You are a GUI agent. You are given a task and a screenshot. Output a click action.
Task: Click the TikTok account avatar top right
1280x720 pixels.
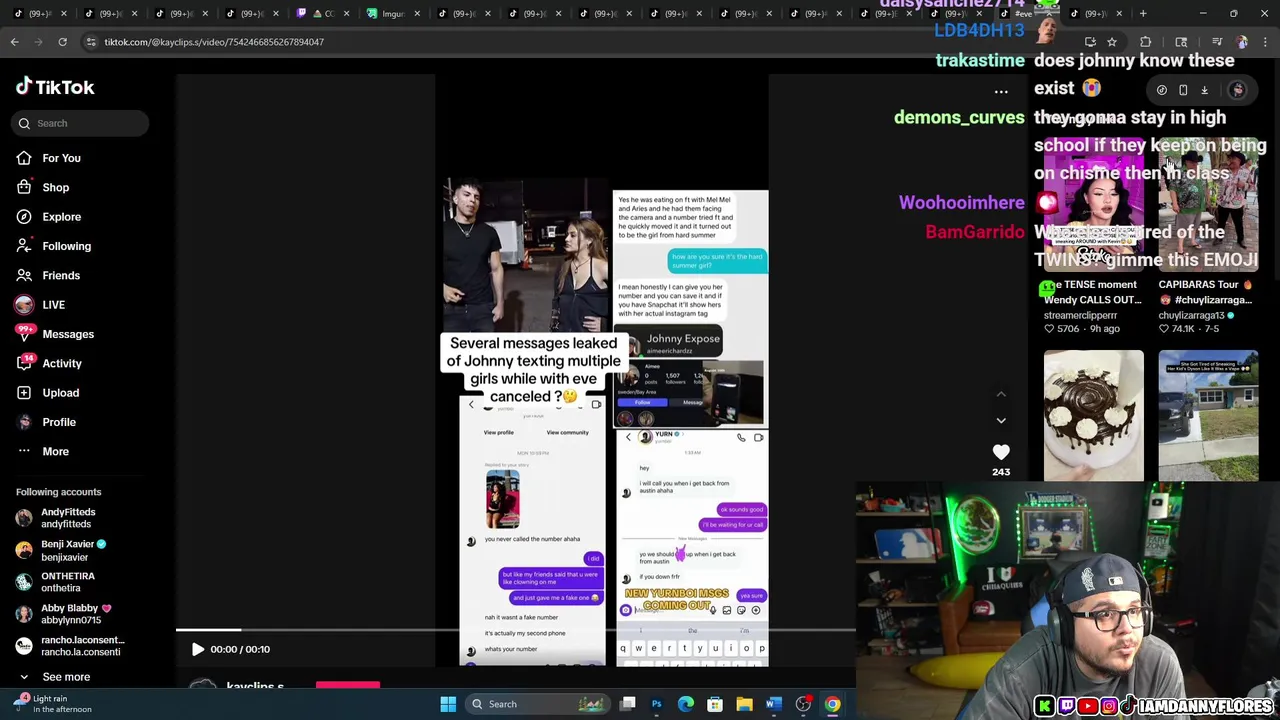1238,90
